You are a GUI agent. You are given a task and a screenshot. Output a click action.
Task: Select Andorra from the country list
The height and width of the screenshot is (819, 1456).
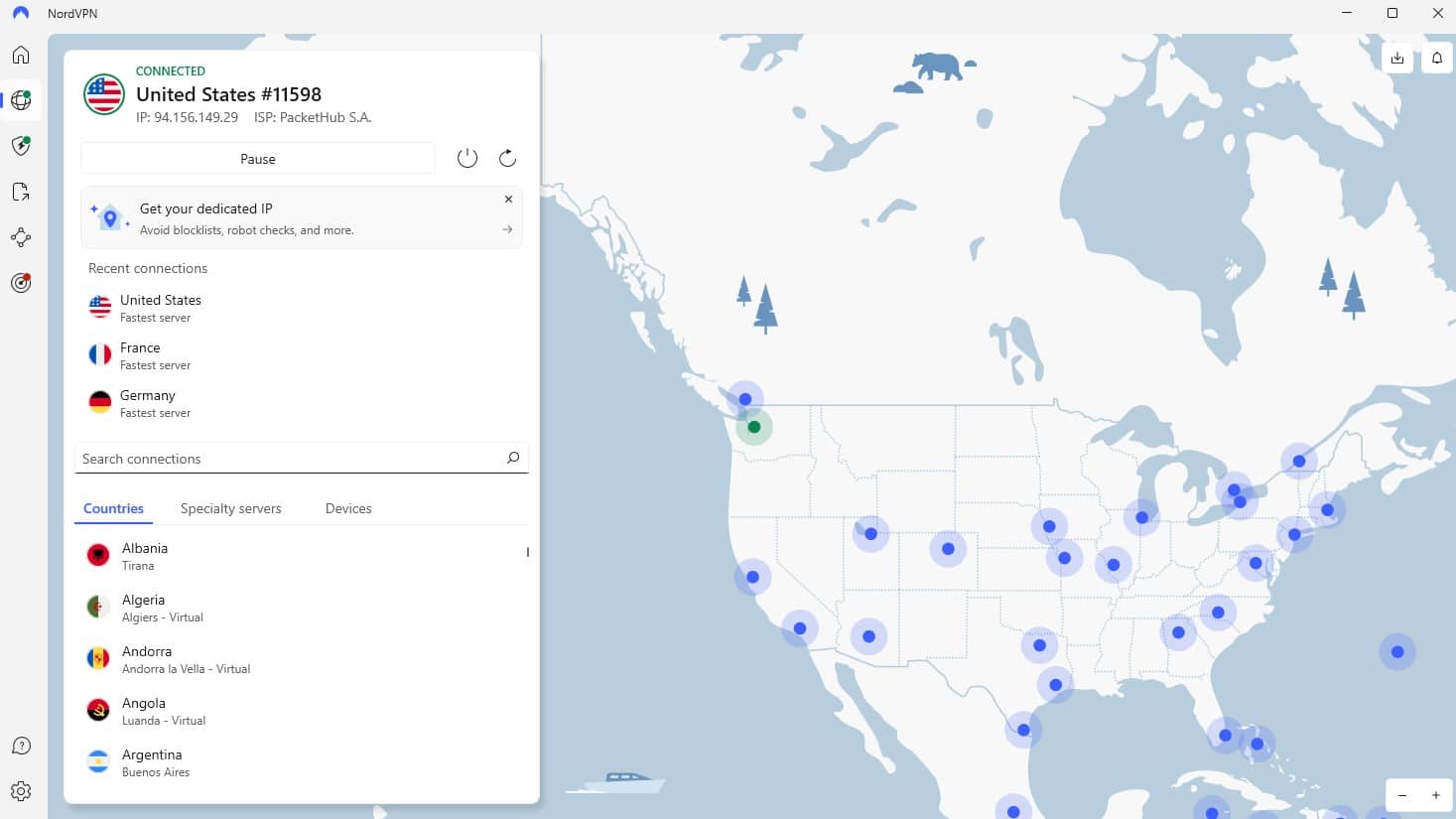click(x=299, y=659)
